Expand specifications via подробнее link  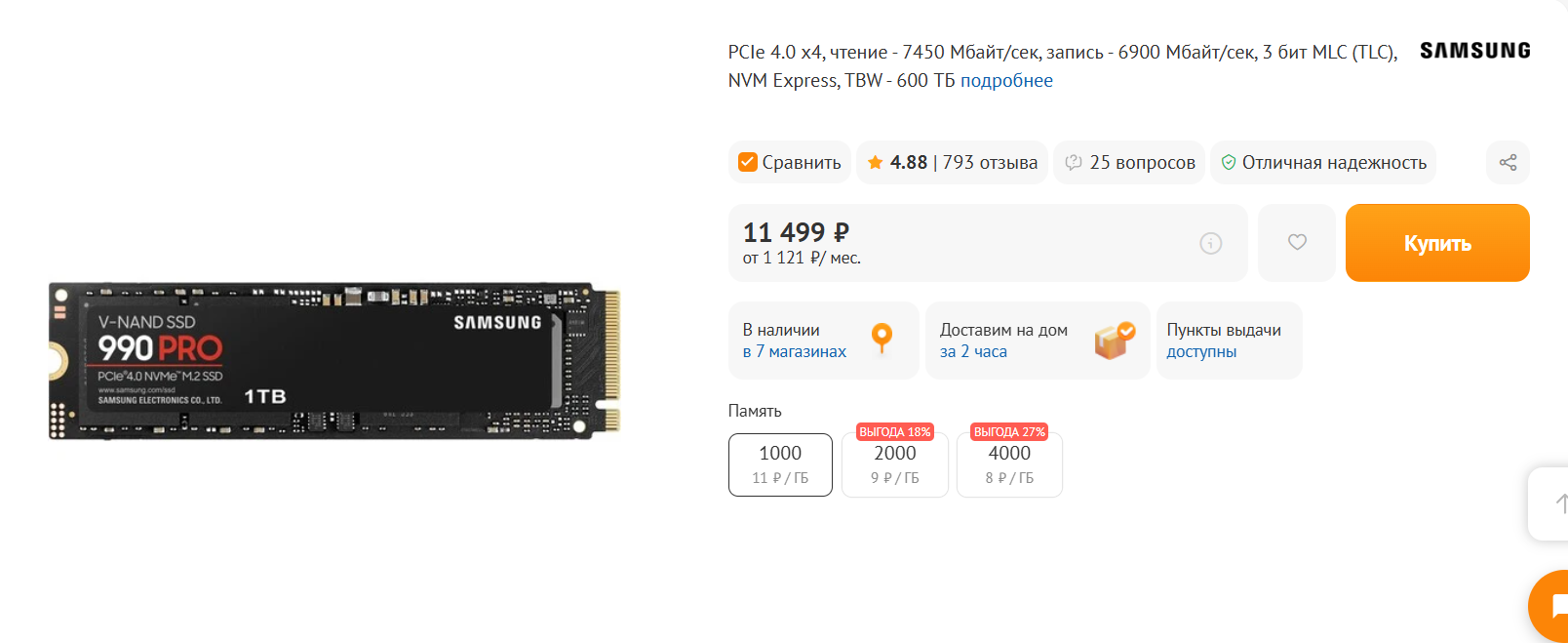click(1006, 80)
